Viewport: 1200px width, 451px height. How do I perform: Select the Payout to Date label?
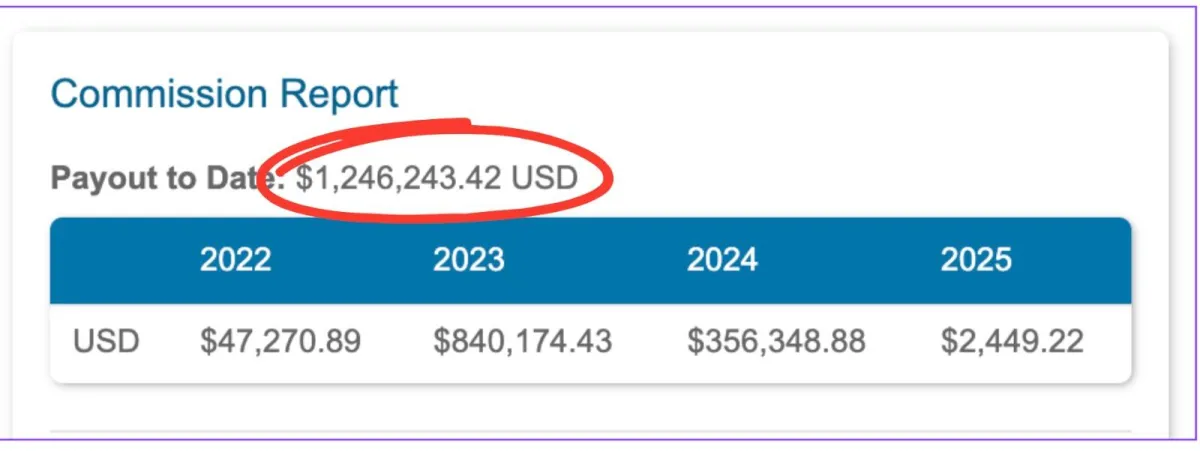[x=167, y=179]
